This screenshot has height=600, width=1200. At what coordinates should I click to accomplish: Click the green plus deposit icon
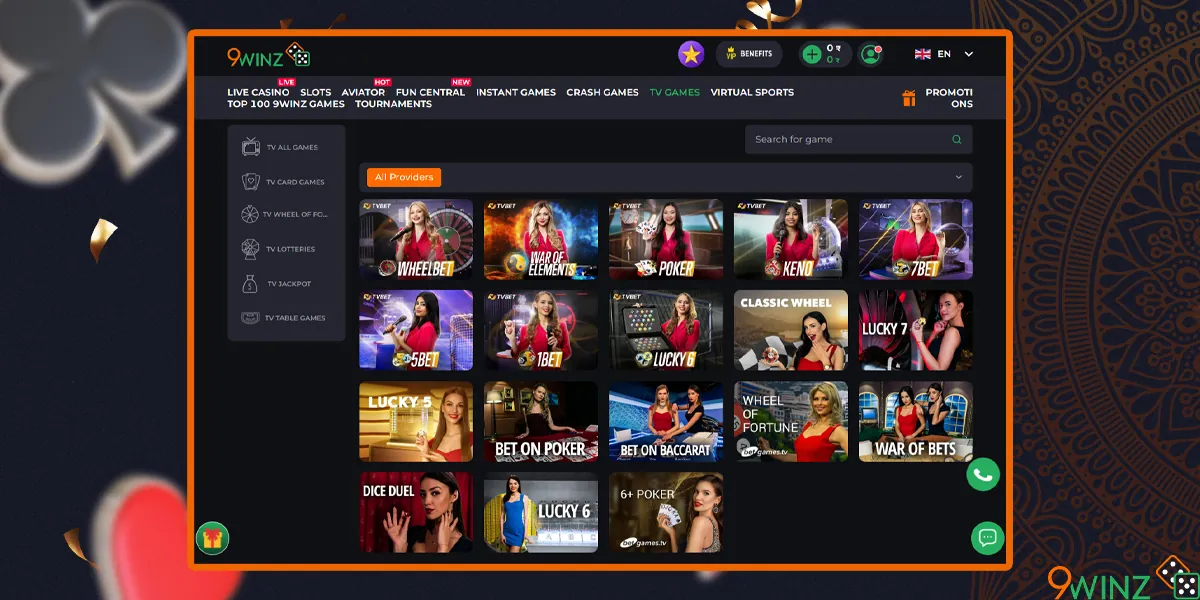[x=812, y=54]
